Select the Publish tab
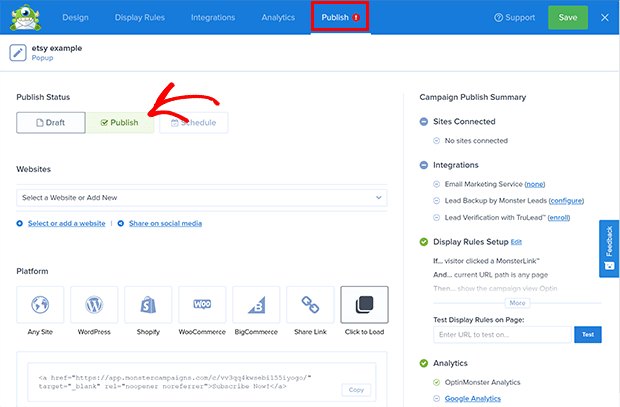 [340, 17]
